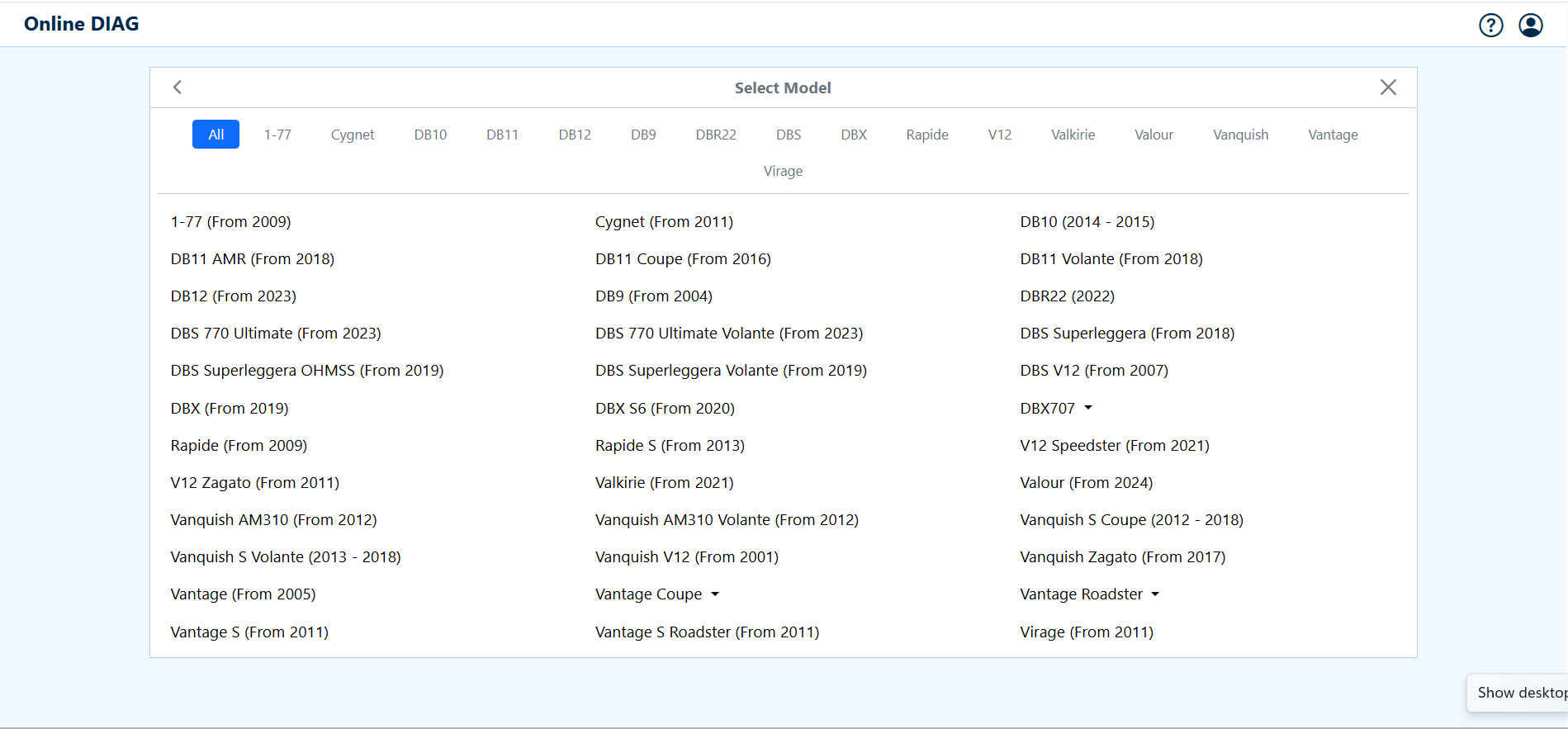Expand the Vantage Coupe dropdown
The image size is (1568, 729).
click(657, 594)
